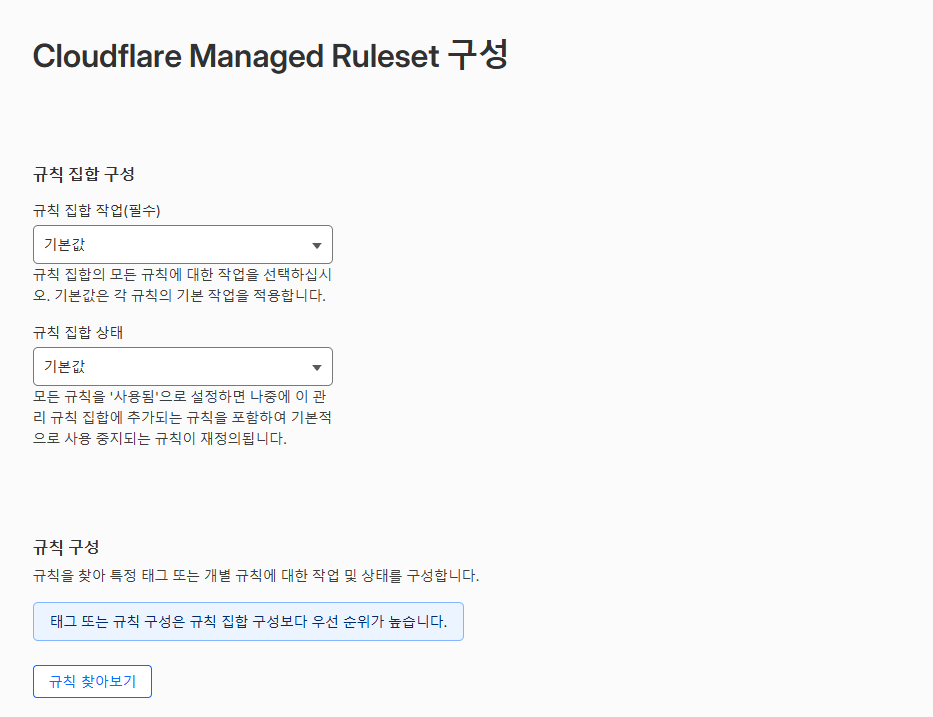Click the help text beginning 모든 규칙을 '사용됨'으로
Image resolution: width=933 pixels, height=717 pixels.
pos(182,418)
